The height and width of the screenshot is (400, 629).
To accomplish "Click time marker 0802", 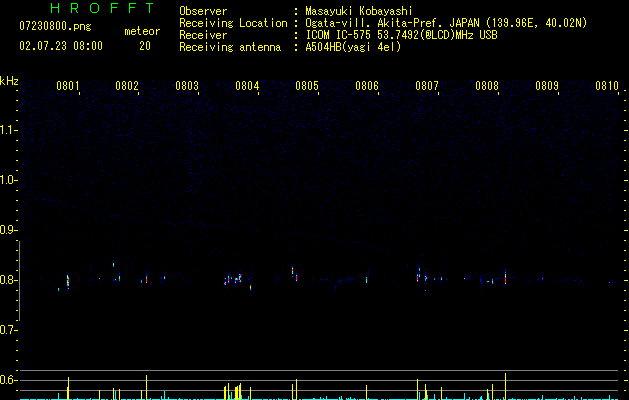I will coord(127,86).
